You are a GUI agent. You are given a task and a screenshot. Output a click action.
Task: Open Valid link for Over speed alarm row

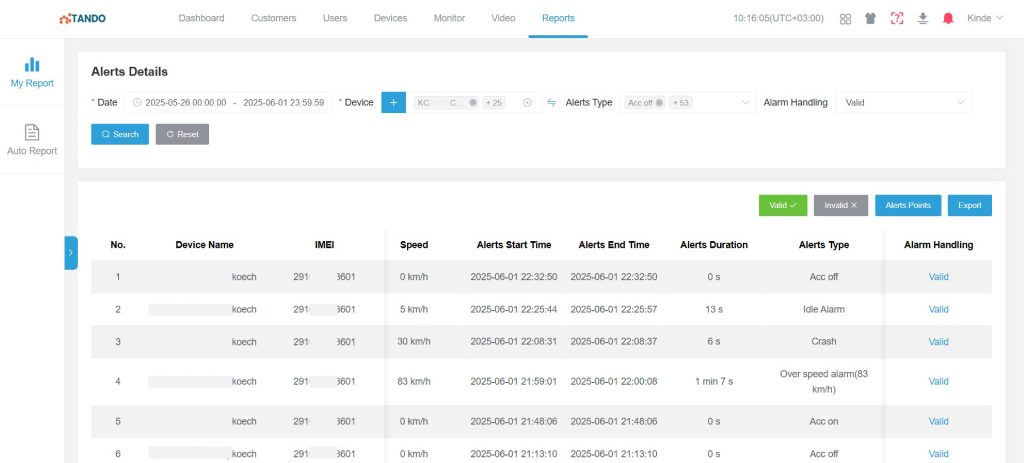pyautogui.click(x=938, y=381)
